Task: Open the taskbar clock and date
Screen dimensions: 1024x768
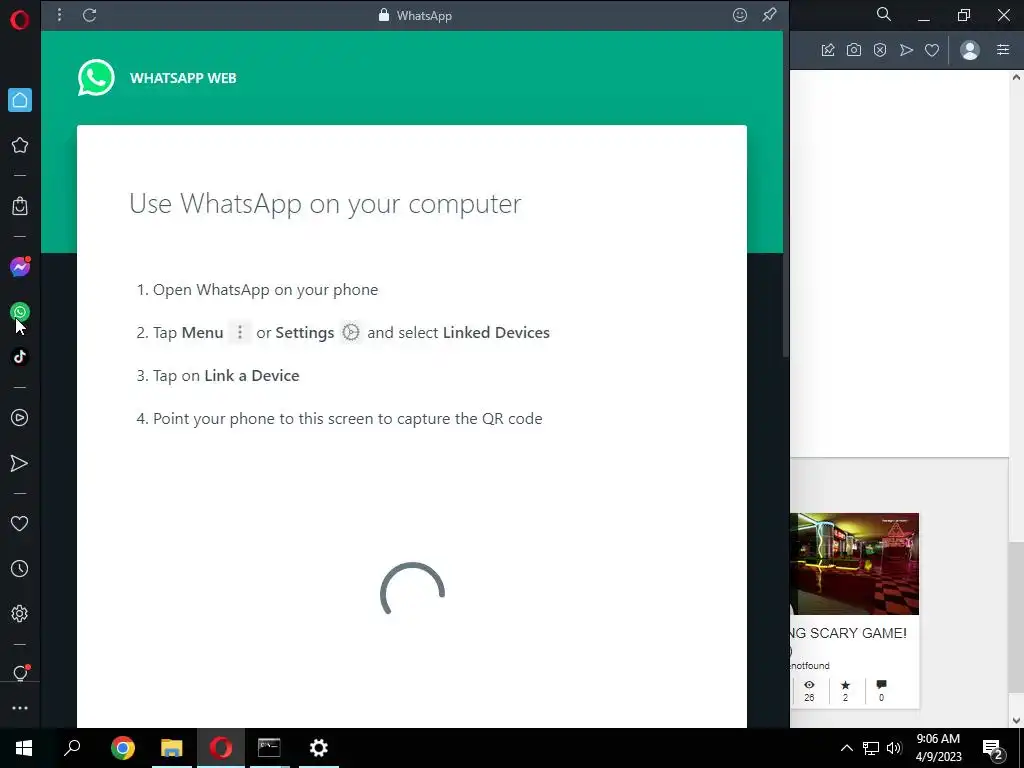Action: (x=938, y=748)
